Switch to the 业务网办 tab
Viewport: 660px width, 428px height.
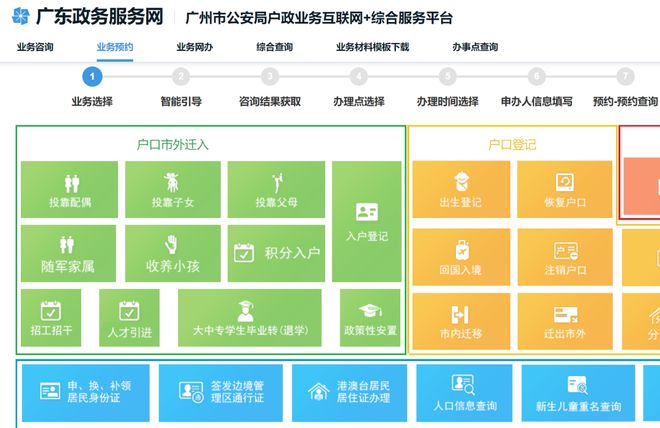pyautogui.click(x=194, y=47)
